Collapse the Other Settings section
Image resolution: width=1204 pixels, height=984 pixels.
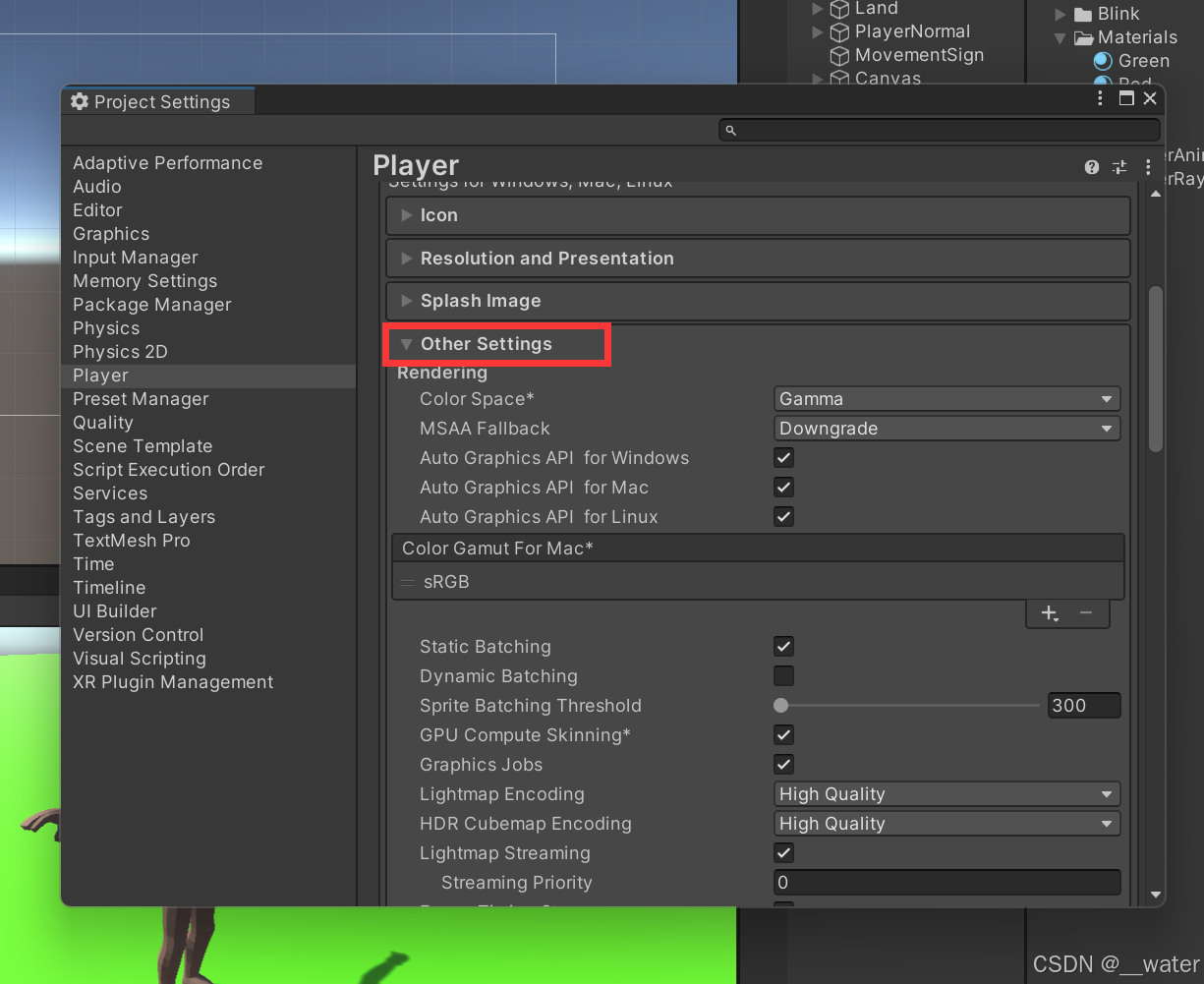[406, 344]
